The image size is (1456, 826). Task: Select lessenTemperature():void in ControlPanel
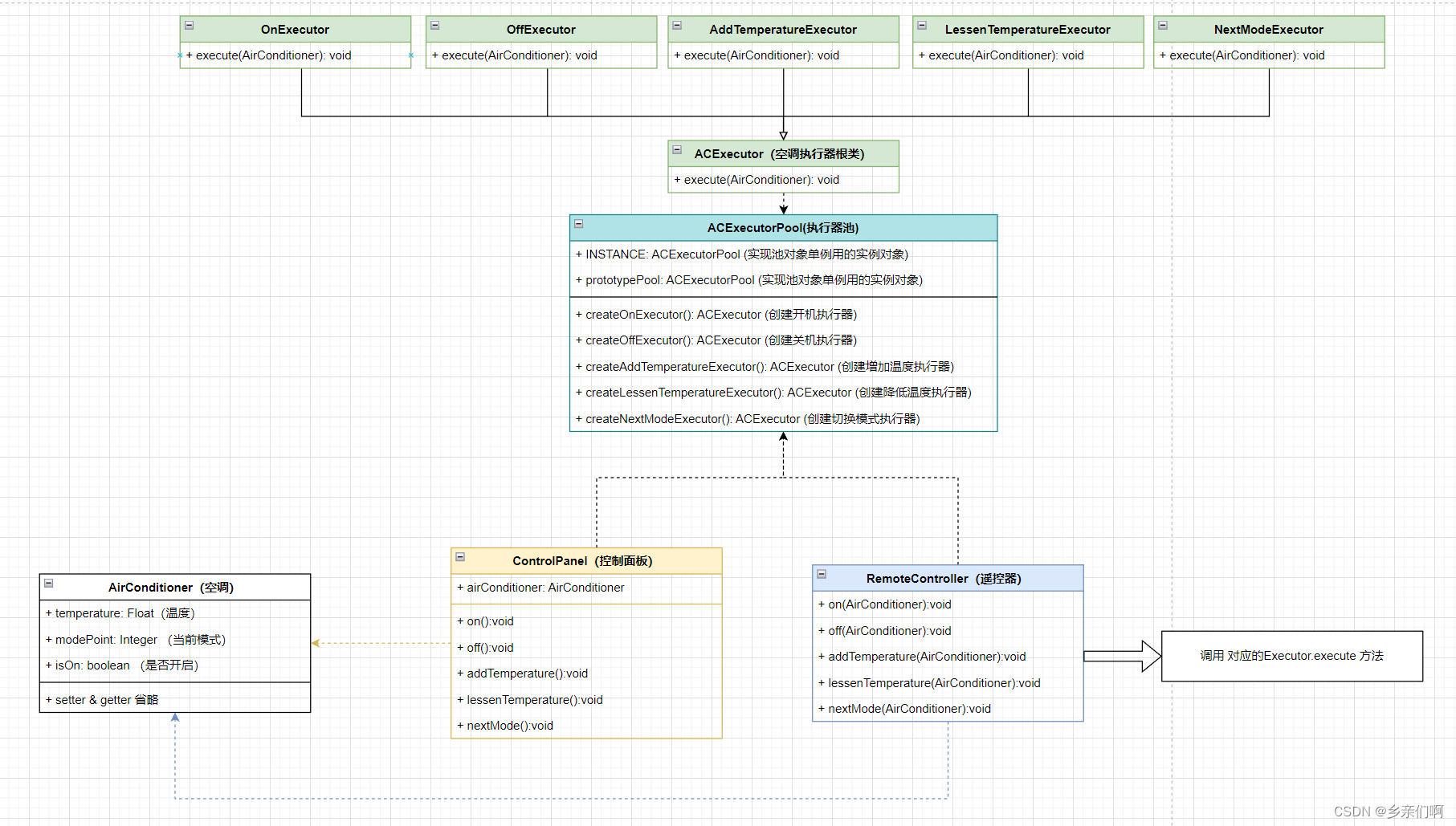(587, 700)
